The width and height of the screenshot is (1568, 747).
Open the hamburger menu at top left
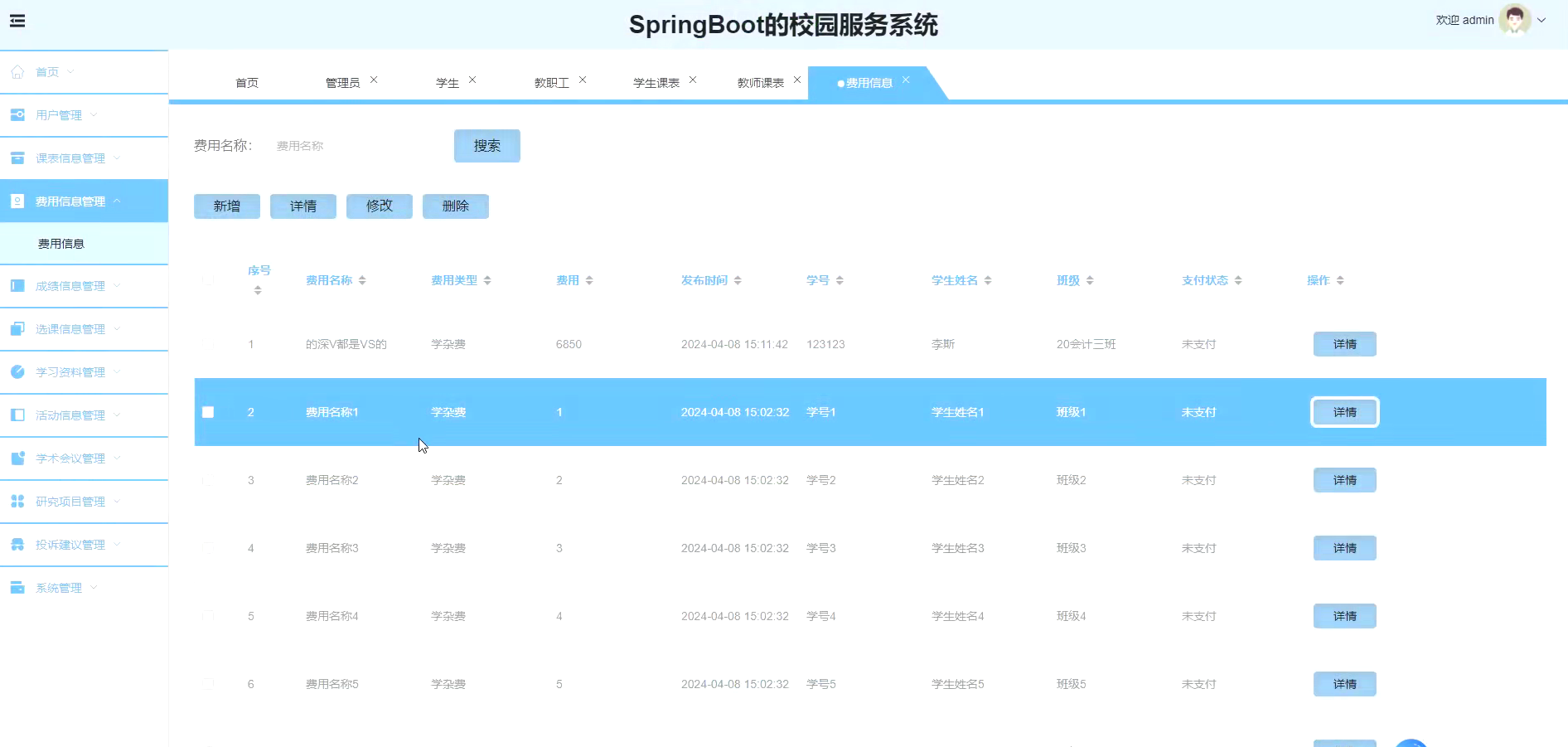pos(17,21)
